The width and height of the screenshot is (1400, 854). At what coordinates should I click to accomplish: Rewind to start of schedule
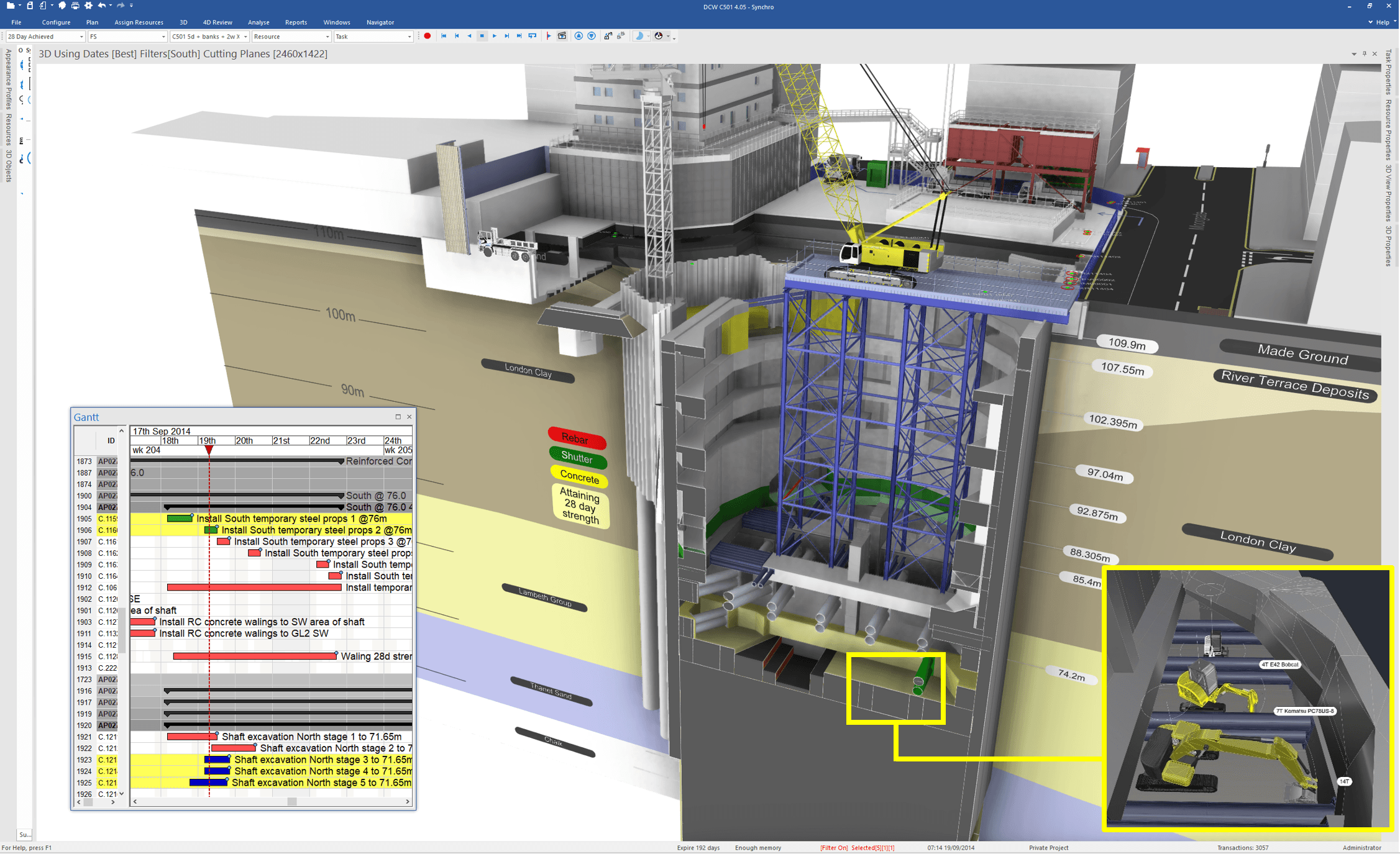point(444,36)
